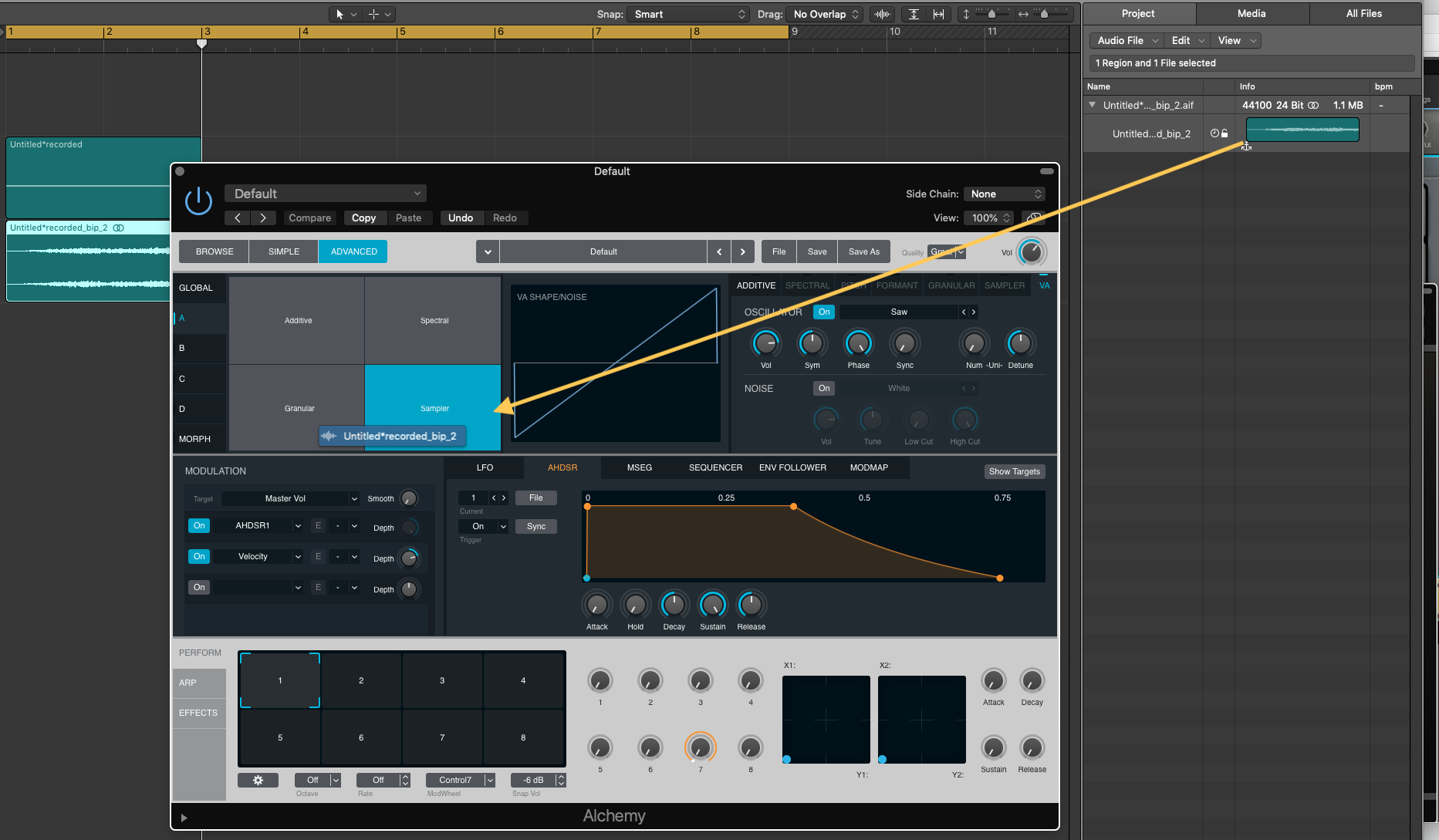Viewport: 1439px width, 840px height.
Task: Click the next AHDSR number arrow
Action: [504, 498]
